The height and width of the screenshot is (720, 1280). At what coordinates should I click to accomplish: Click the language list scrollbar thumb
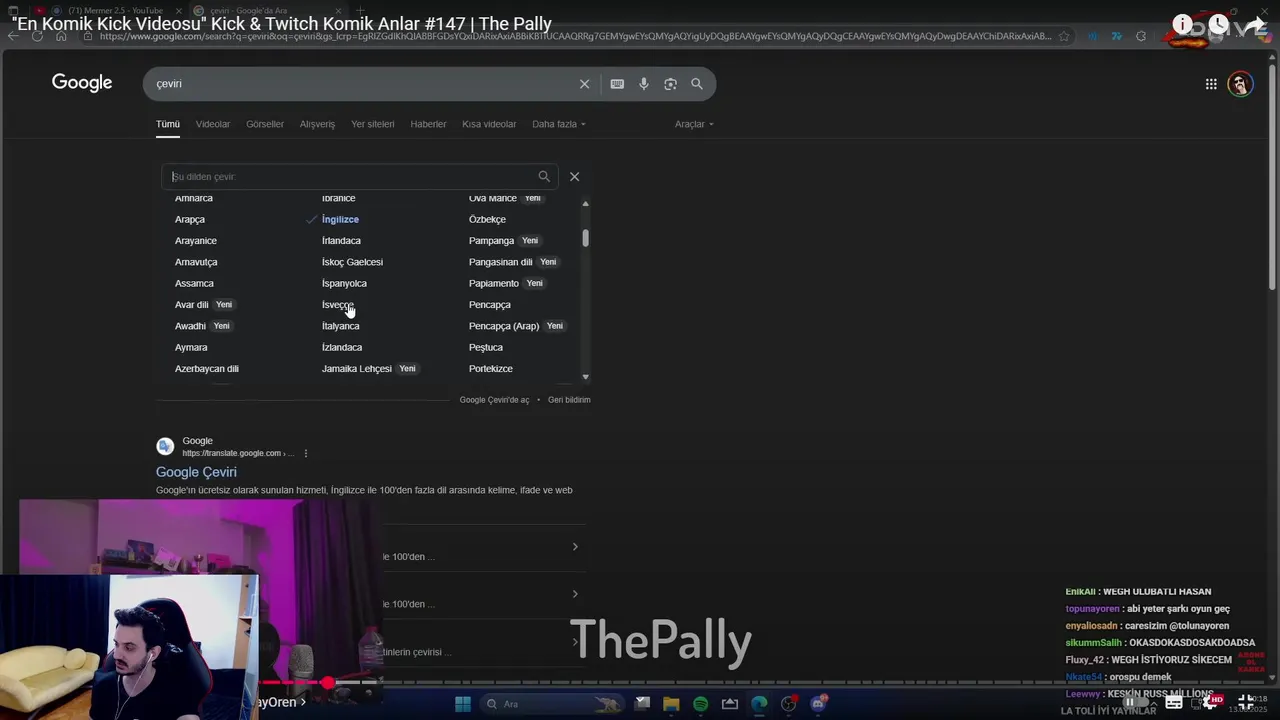pos(585,238)
